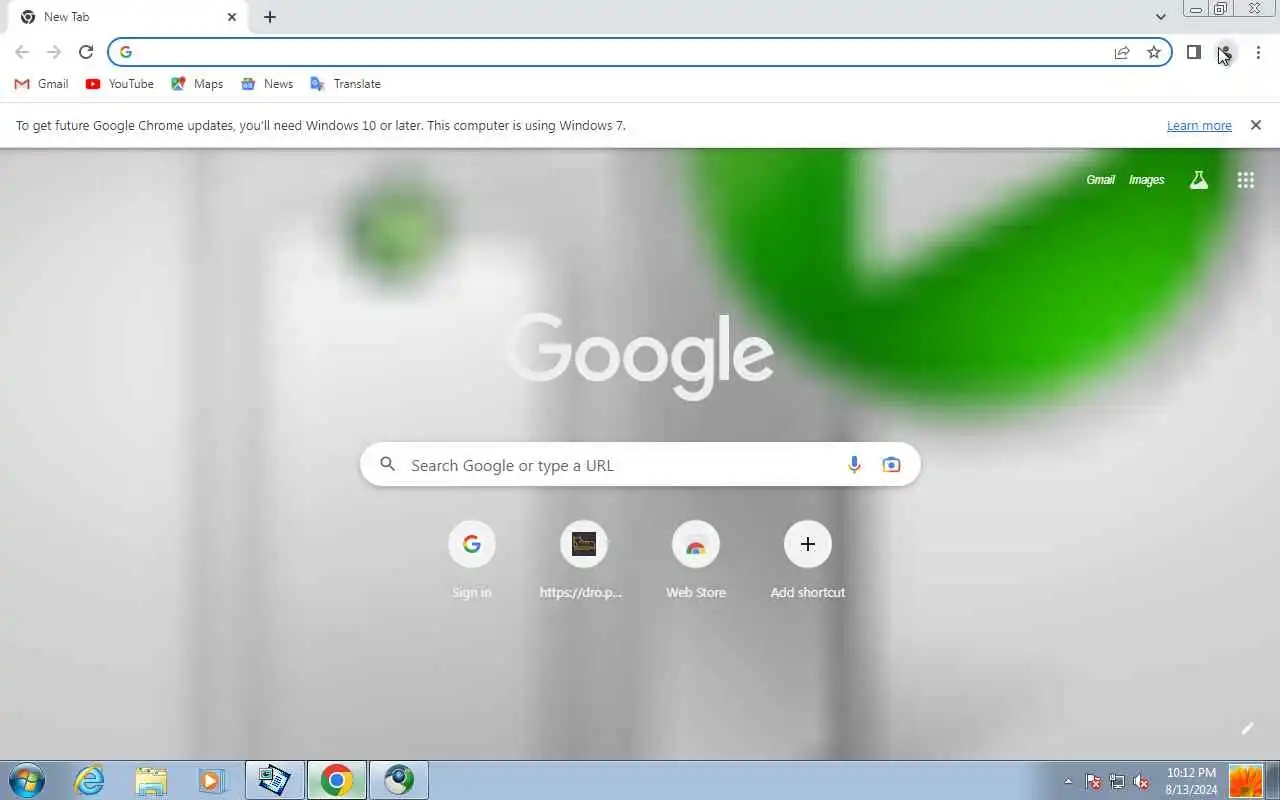
Task: Open the Chrome profile avatar
Action: click(1225, 52)
